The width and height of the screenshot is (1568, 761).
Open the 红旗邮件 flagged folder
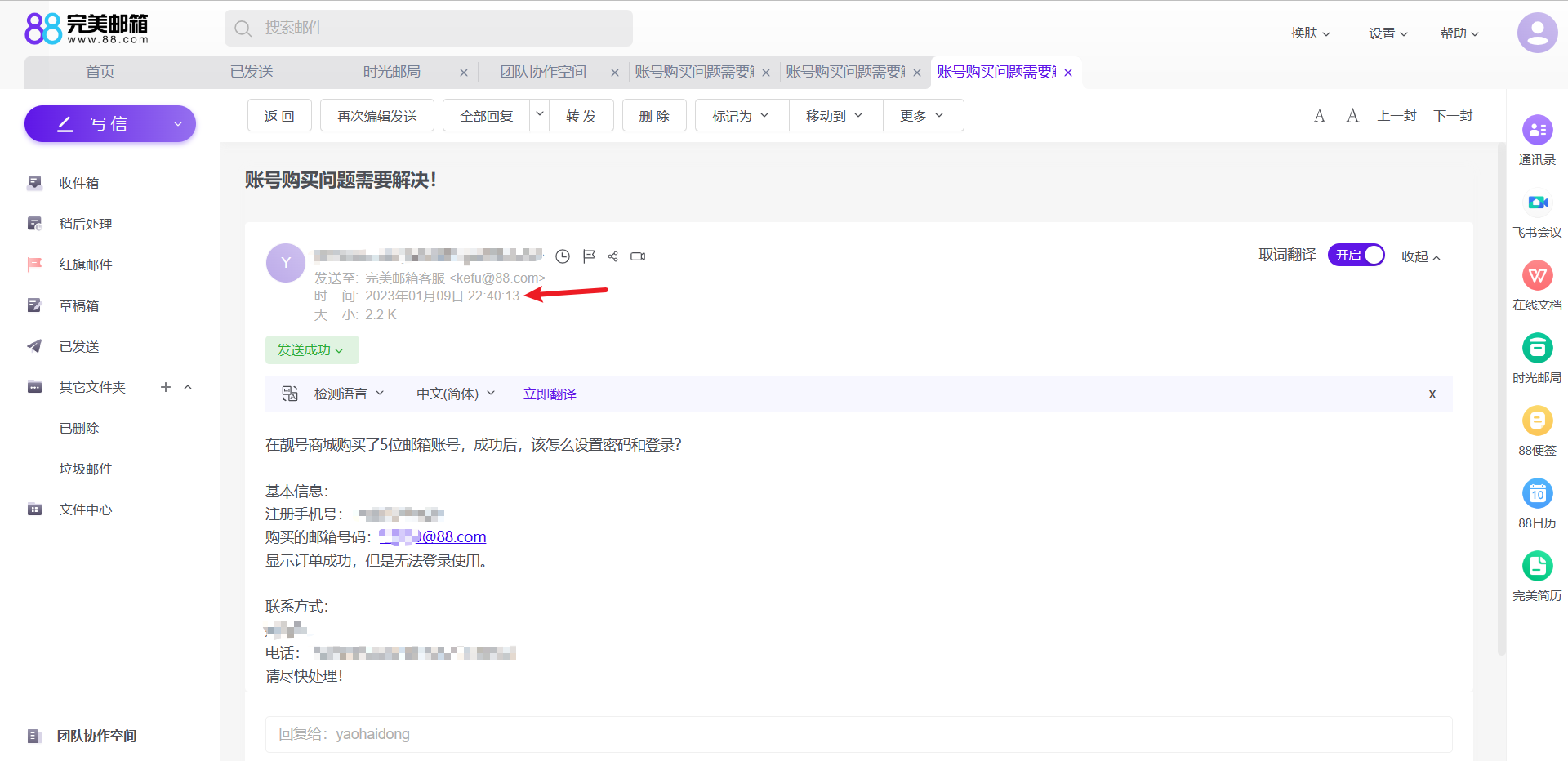(85, 265)
